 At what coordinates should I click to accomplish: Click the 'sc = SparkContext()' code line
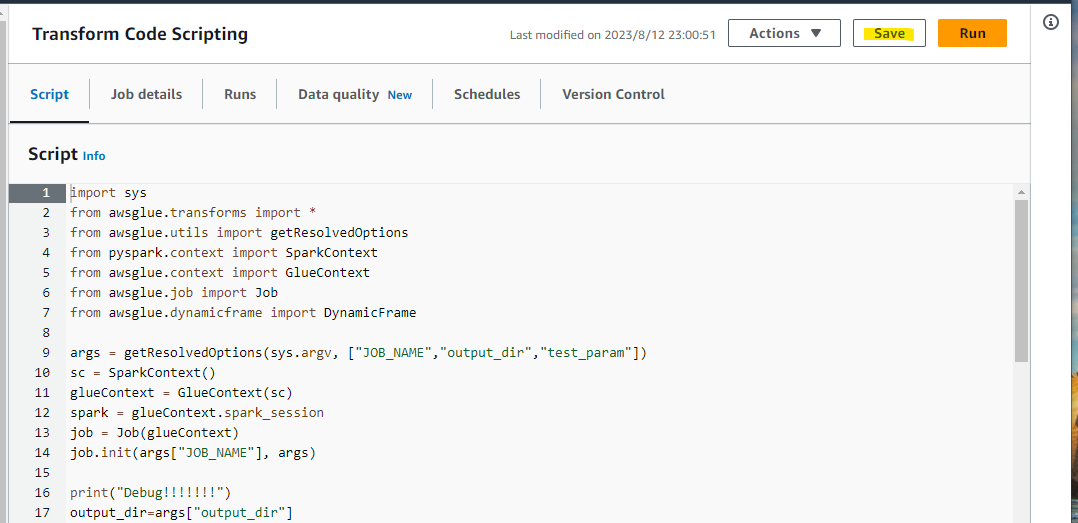[x=142, y=372]
